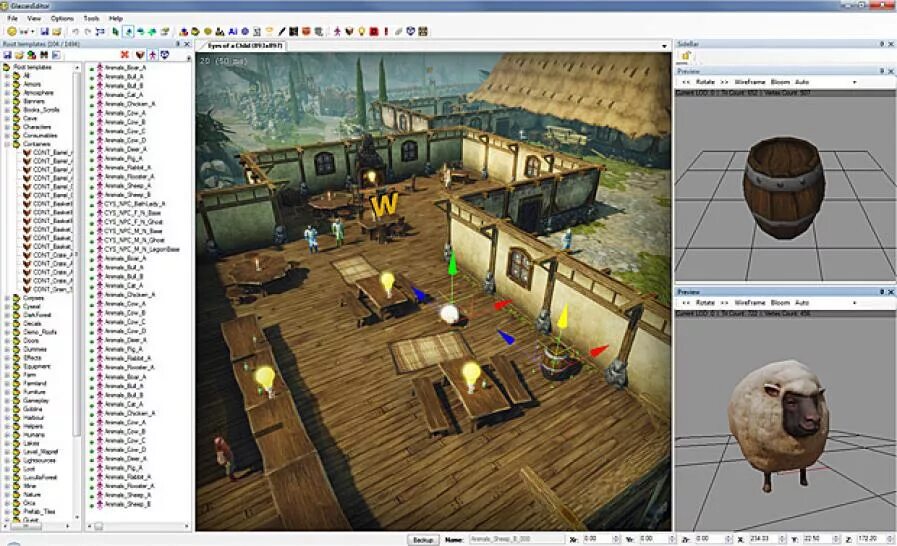Expand the Atmosphere tree folder
This screenshot has height=546, width=897.
click(x=7, y=93)
